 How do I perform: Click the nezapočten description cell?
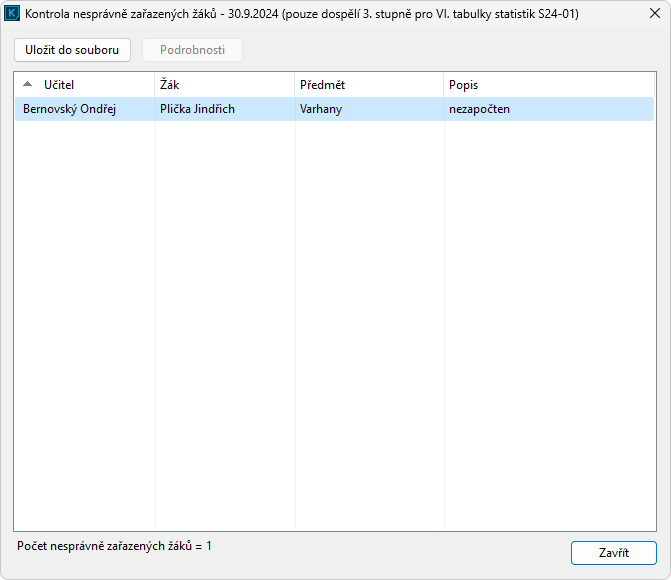pyautogui.click(x=479, y=109)
